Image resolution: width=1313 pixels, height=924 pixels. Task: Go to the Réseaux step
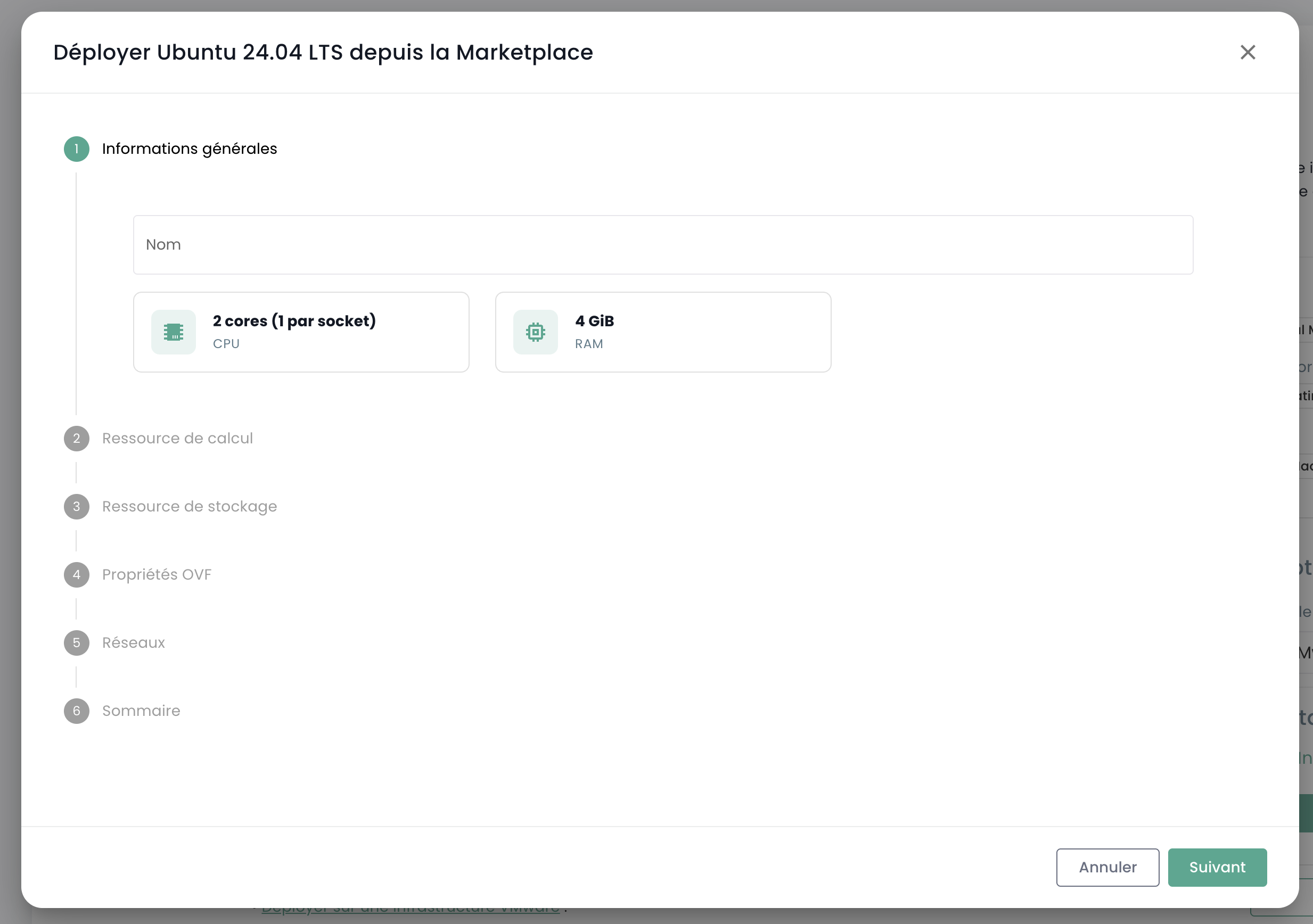[133, 642]
